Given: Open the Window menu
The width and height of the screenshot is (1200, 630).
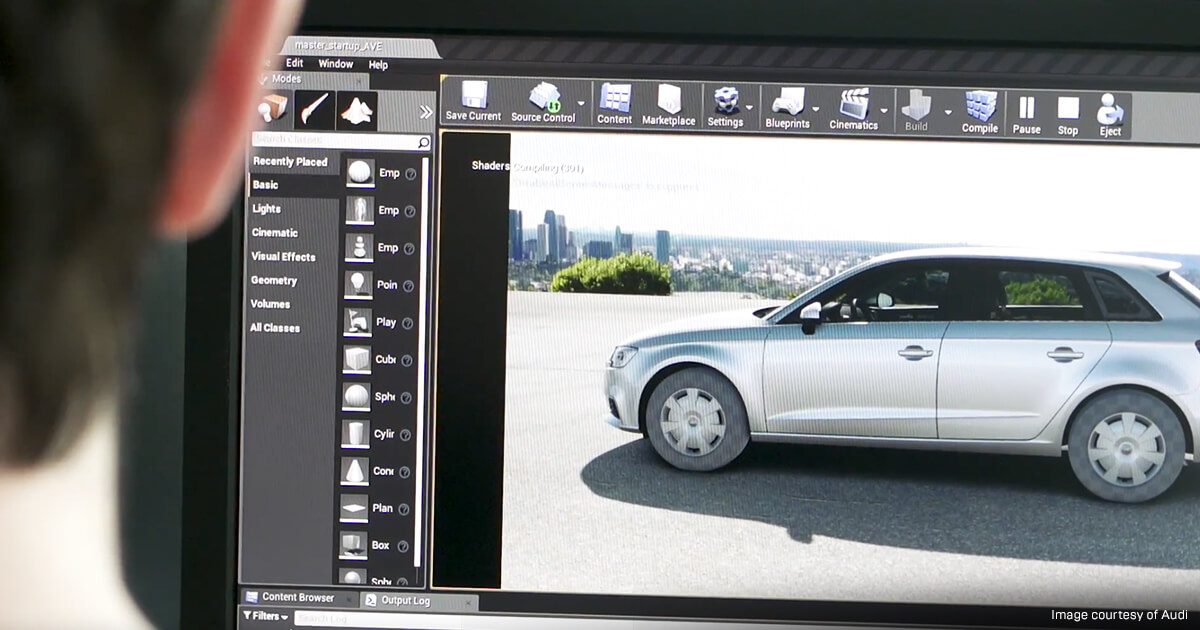Looking at the screenshot, I should (335, 64).
